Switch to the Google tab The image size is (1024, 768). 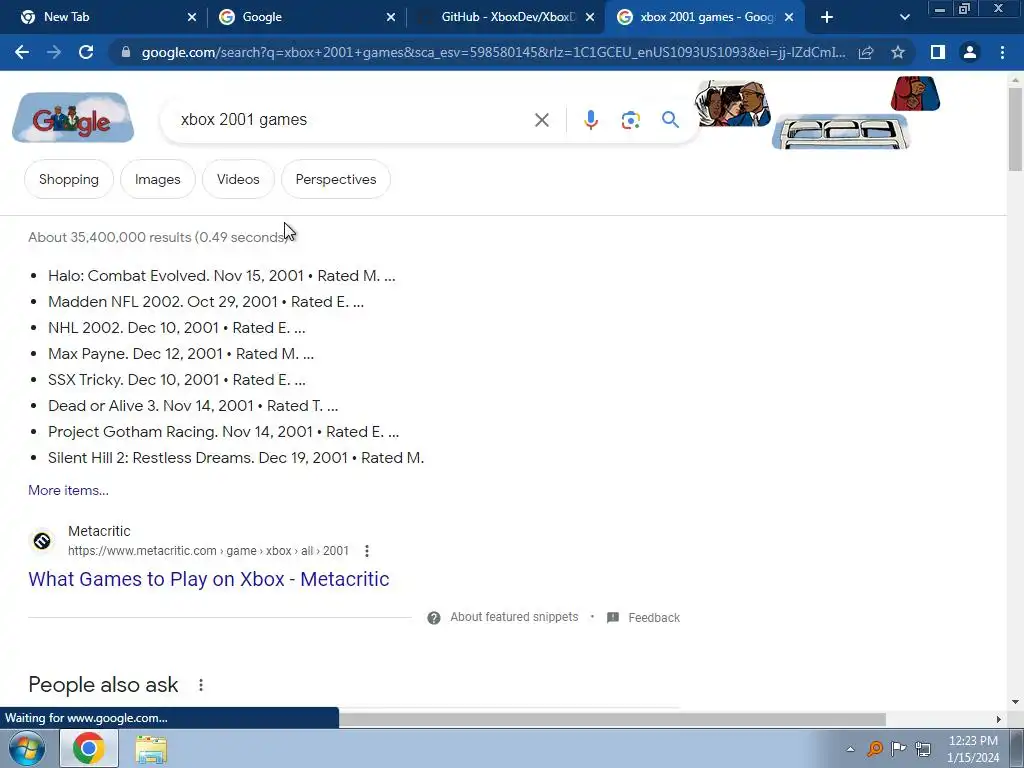click(307, 17)
